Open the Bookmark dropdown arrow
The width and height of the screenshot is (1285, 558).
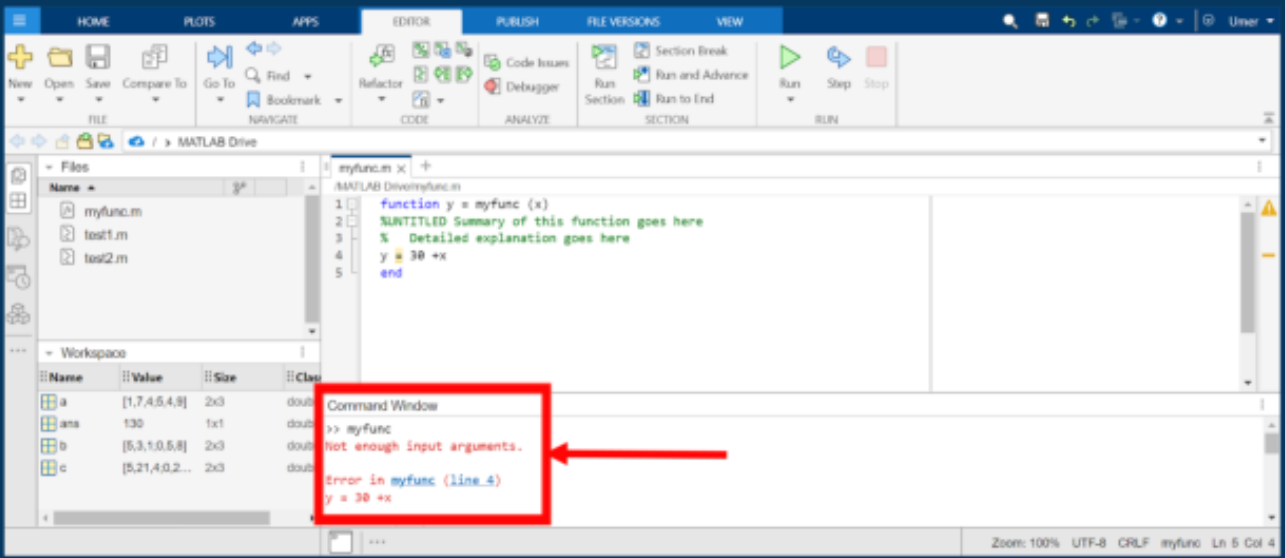[x=338, y=101]
